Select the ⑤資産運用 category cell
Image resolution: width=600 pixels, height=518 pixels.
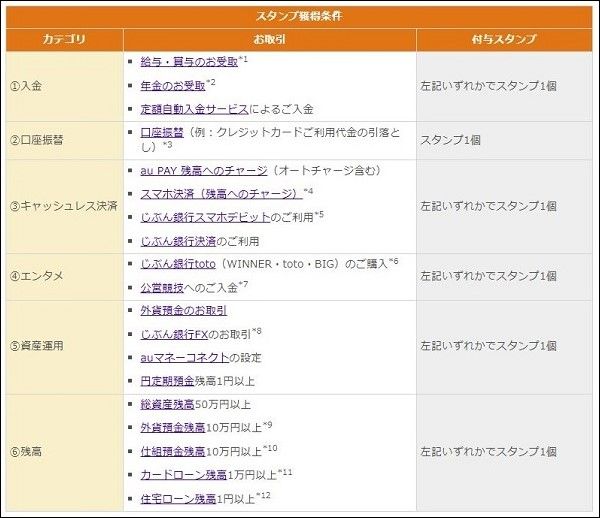pyautogui.click(x=65, y=346)
